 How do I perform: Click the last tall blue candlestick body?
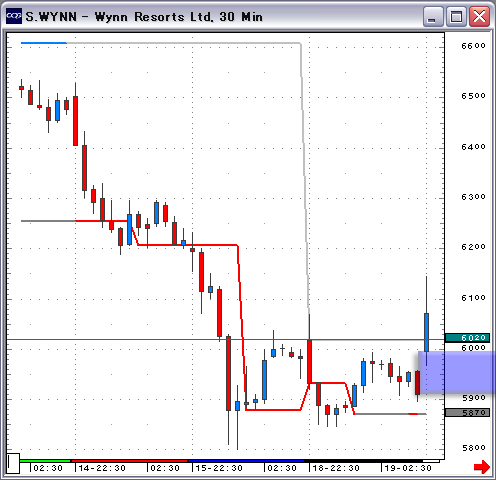[426, 332]
